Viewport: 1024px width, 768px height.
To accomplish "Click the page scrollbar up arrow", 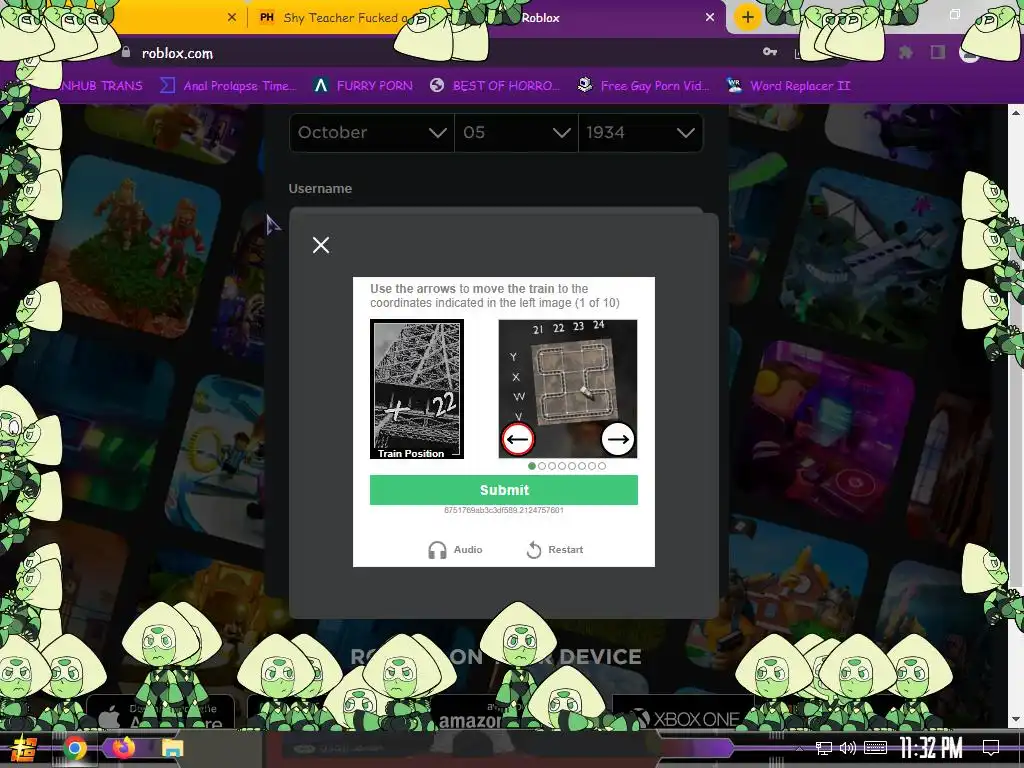I will tap(1016, 113).
